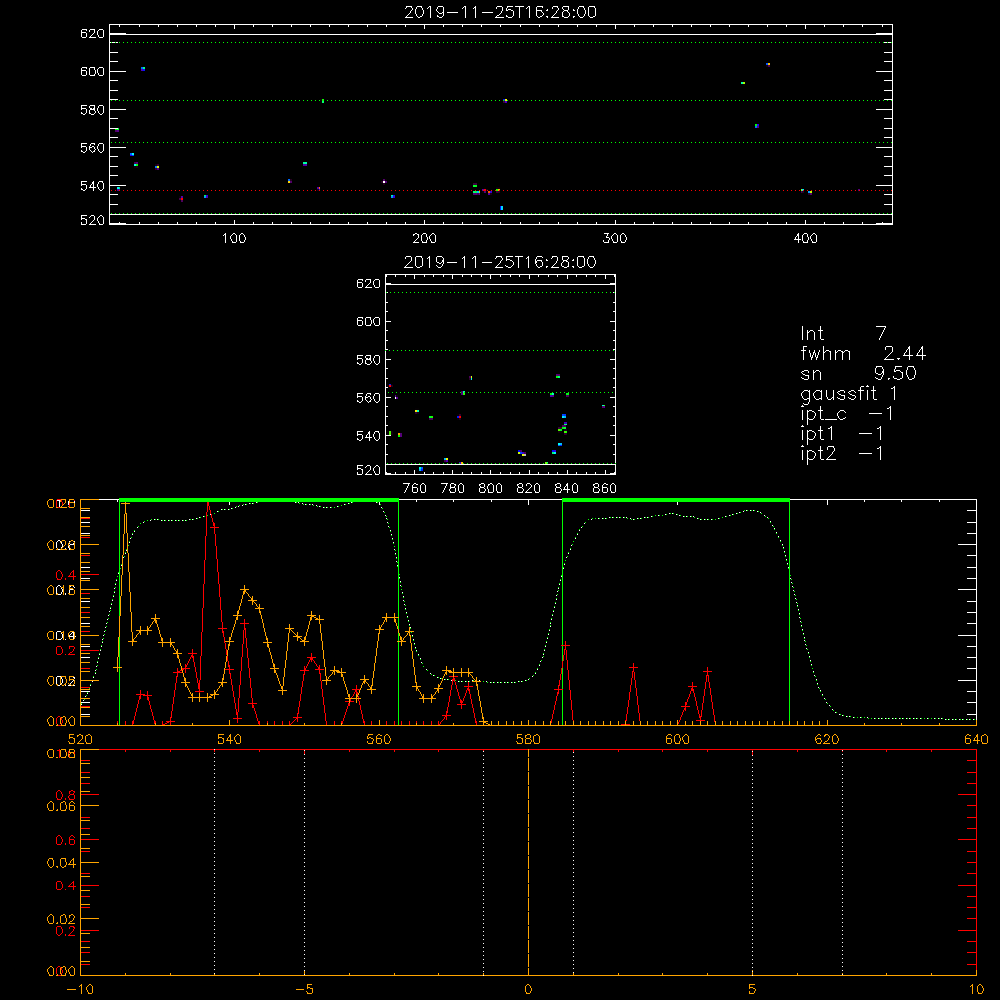This screenshot has width=1000, height=1000.
Task: Click the right thick green passband bar
Action: (676, 500)
